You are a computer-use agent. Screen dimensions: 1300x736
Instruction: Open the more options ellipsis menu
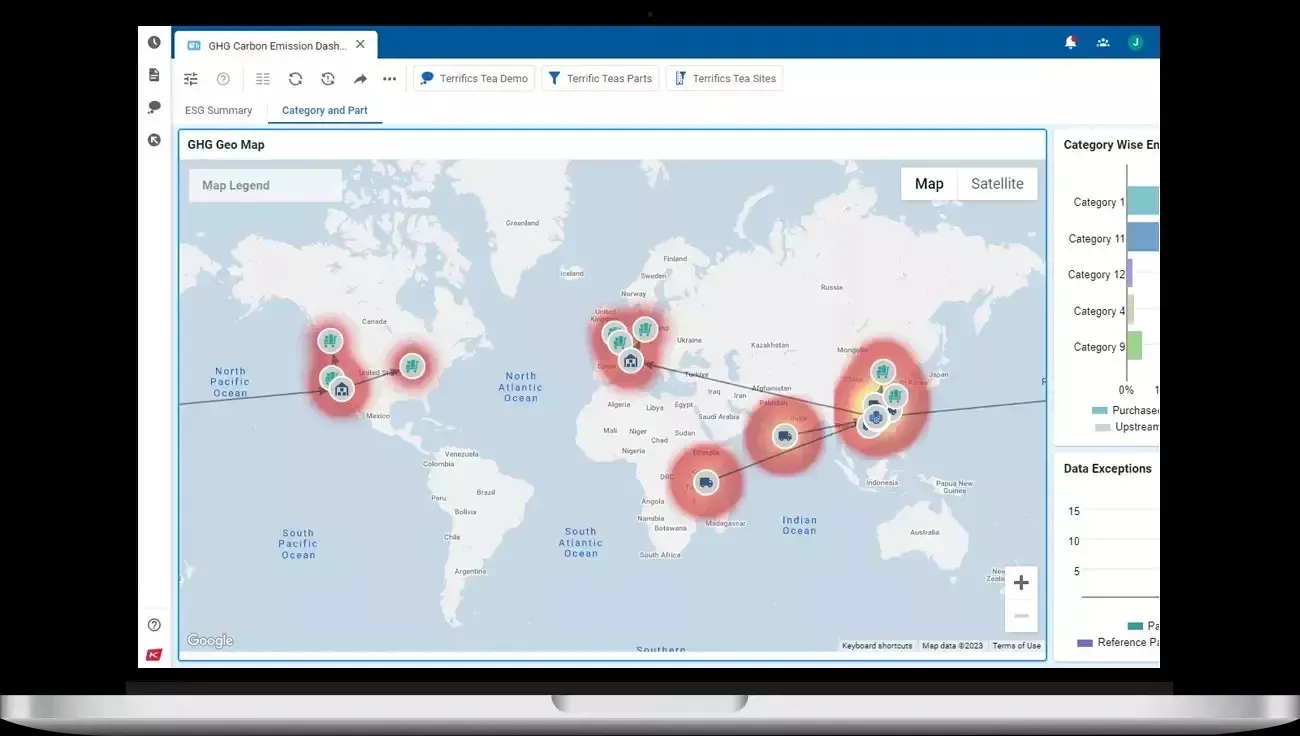coord(390,79)
